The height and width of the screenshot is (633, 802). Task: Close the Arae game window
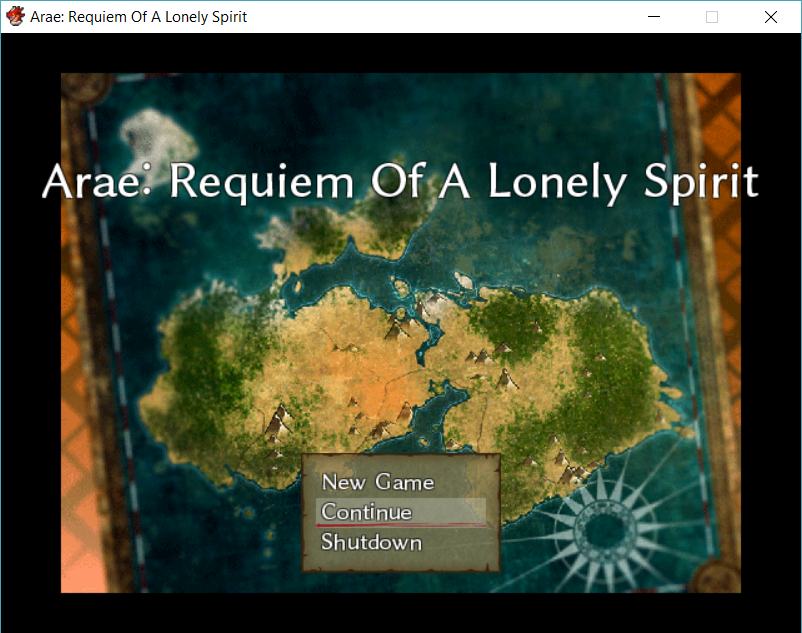point(771,16)
